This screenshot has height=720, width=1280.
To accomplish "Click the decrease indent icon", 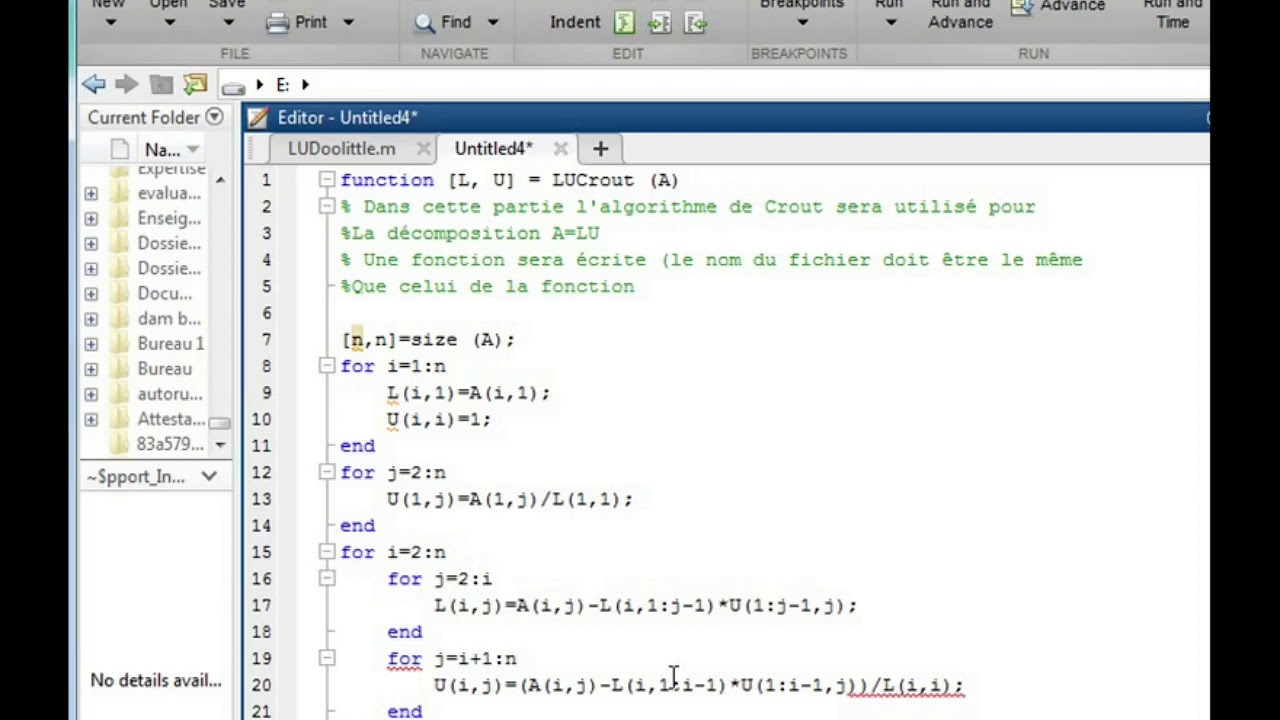I will [x=696, y=22].
